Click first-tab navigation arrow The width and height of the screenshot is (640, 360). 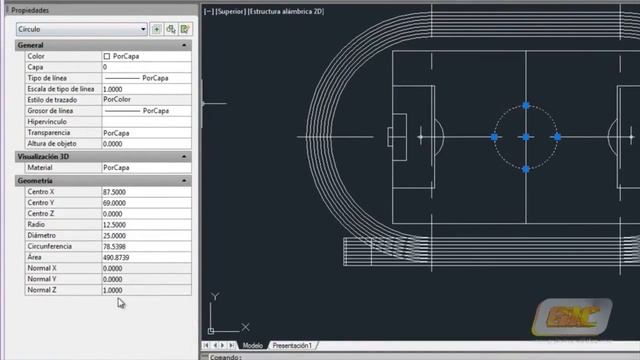click(206, 346)
